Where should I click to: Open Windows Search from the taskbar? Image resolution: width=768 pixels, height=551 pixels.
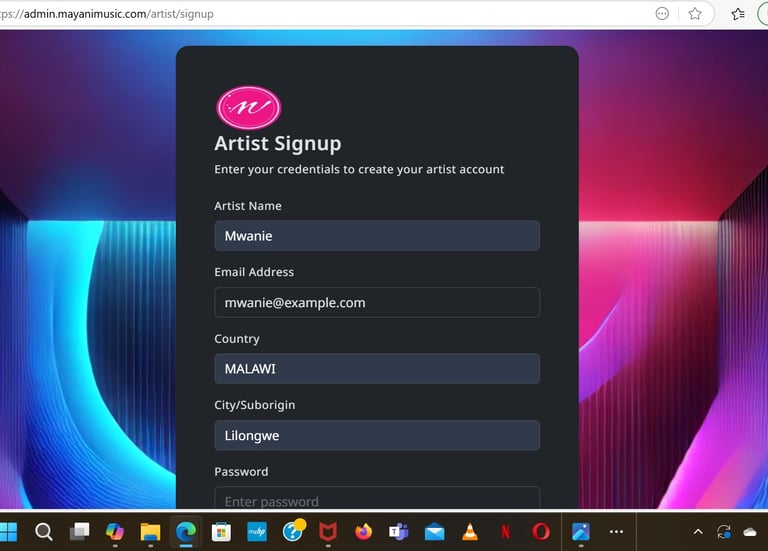(x=44, y=531)
